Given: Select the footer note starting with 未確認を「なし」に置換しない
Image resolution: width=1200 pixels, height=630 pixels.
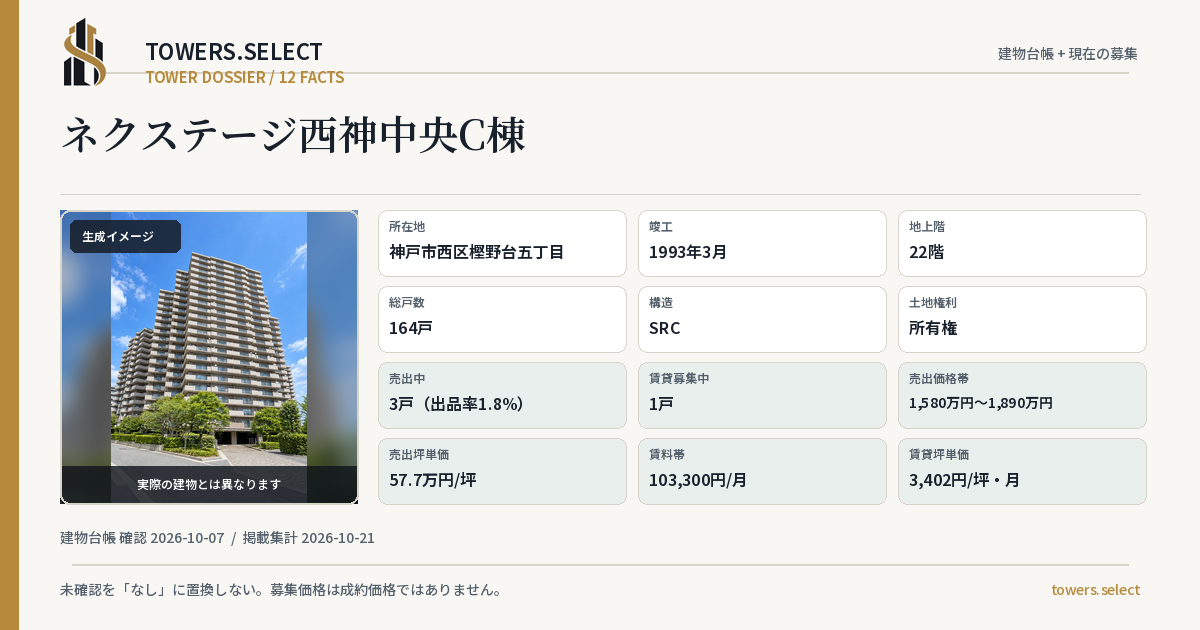Looking at the screenshot, I should pyautogui.click(x=281, y=590).
